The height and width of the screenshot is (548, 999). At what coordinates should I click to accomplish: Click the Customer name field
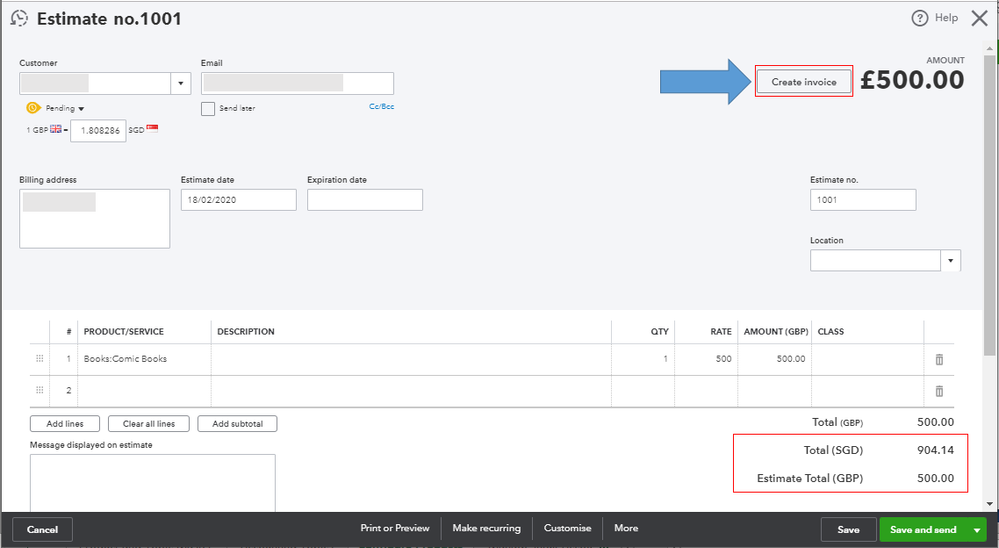(x=95, y=83)
